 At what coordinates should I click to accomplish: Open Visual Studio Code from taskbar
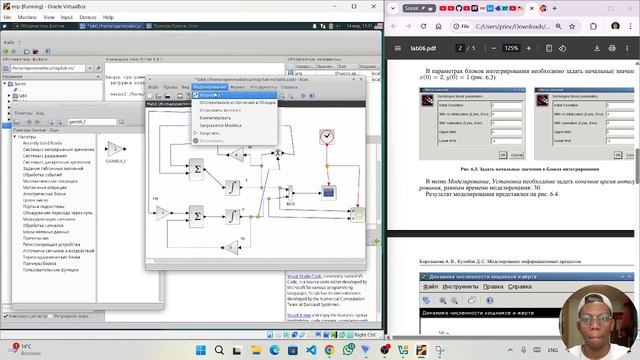[x=311, y=350]
